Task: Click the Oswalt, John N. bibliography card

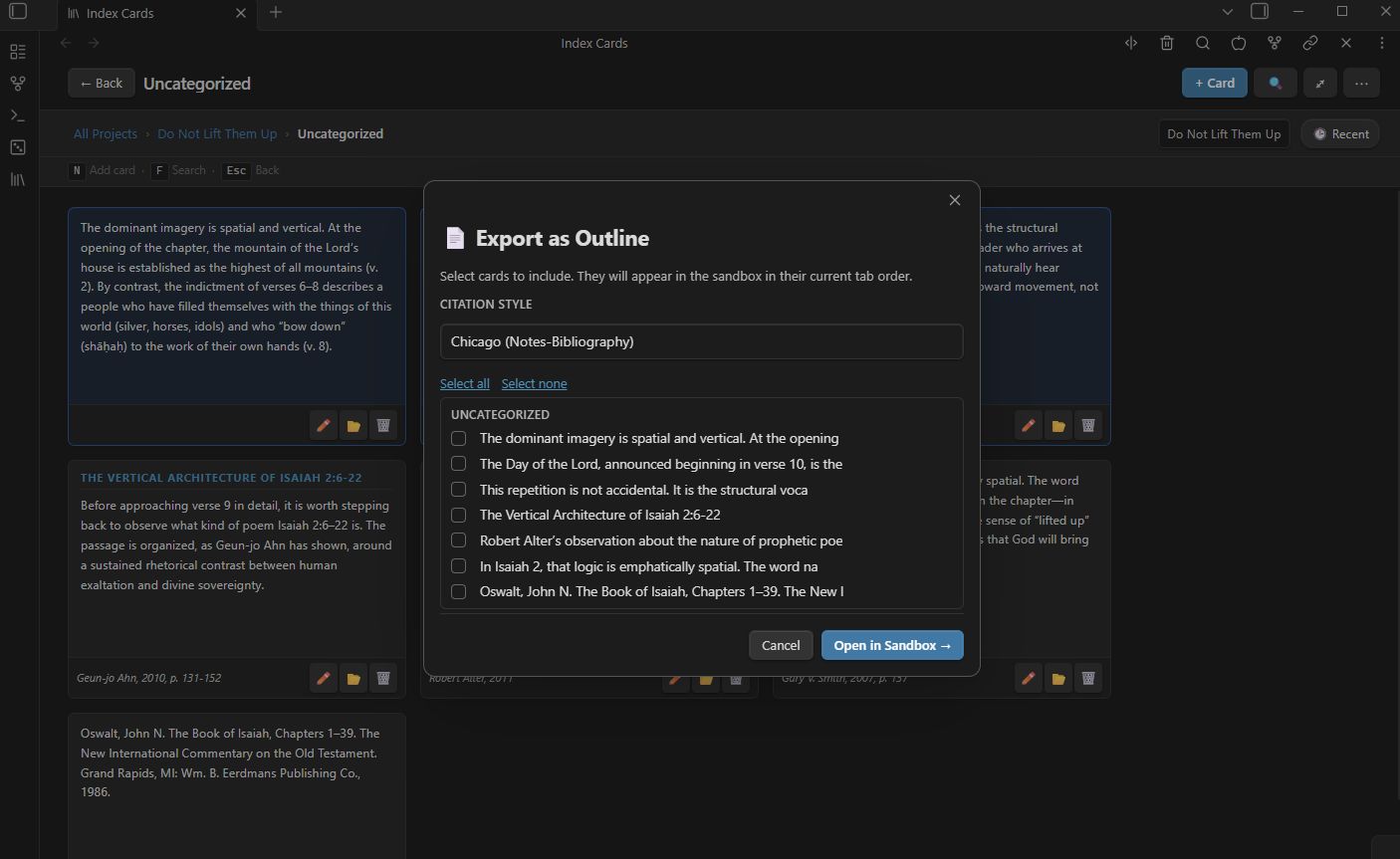Action: (237, 786)
